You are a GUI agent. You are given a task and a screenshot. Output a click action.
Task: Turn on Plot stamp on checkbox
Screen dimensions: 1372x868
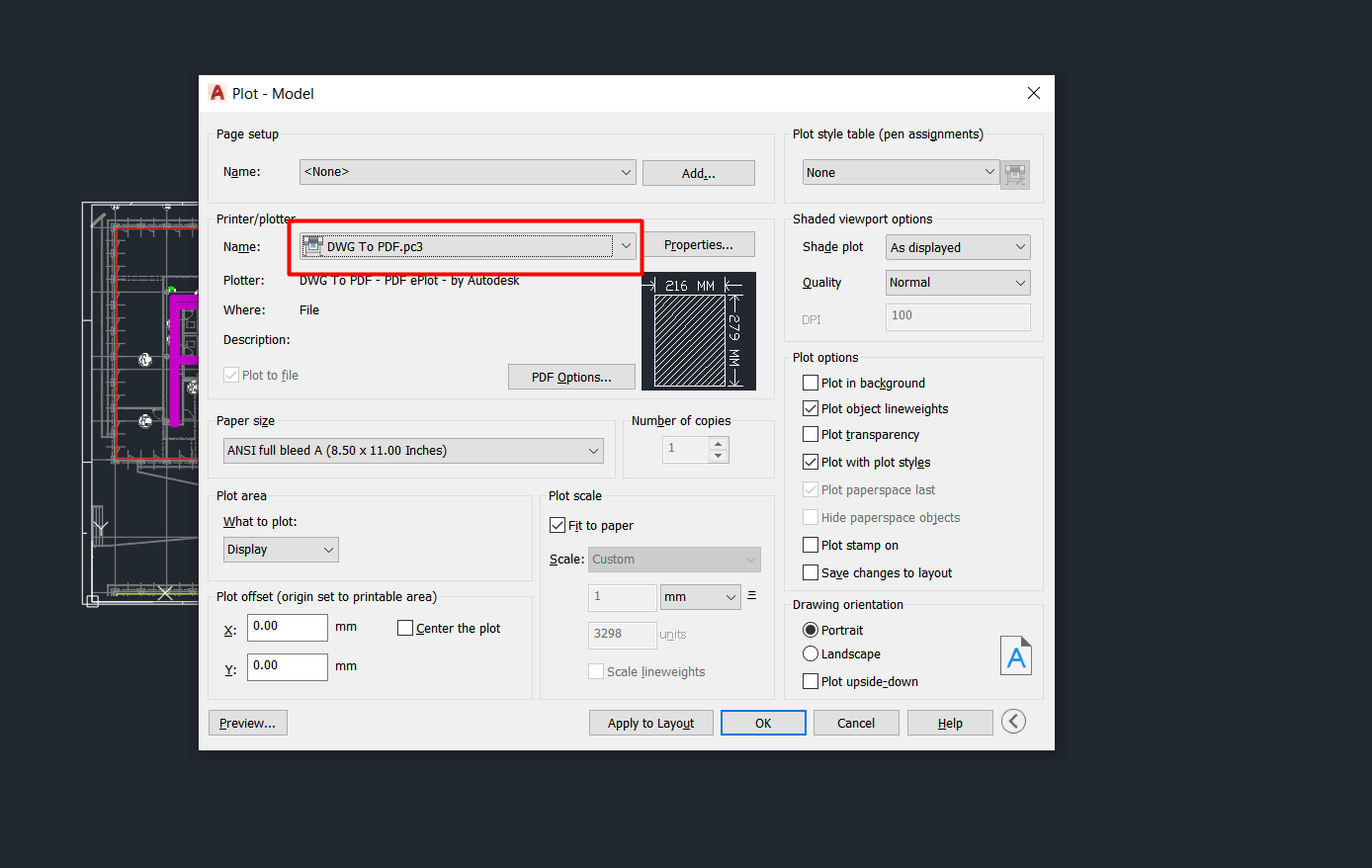click(x=811, y=545)
